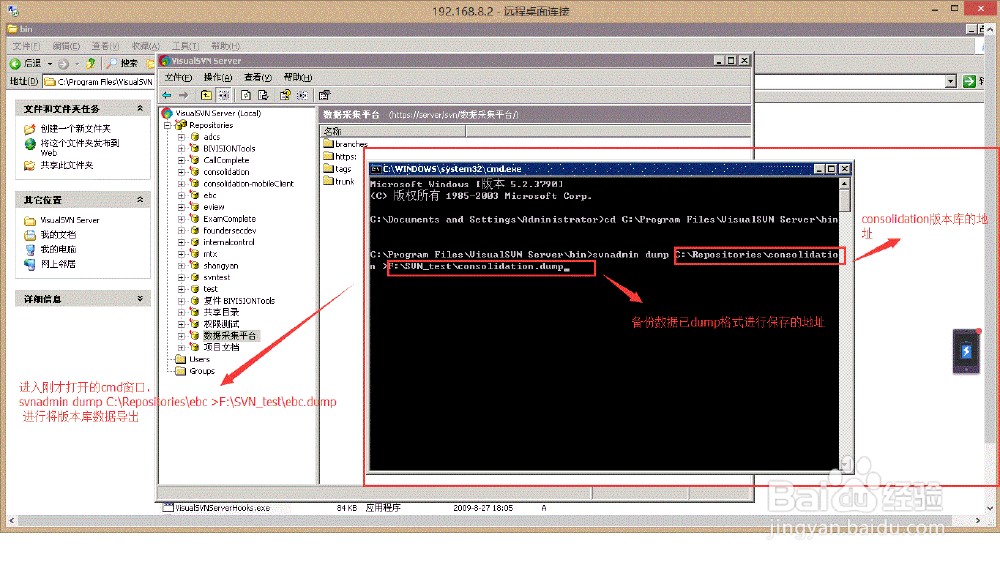The width and height of the screenshot is (1000, 562).
Task: Click the VisualSVN Server link in Other Places
Action: coord(70,220)
